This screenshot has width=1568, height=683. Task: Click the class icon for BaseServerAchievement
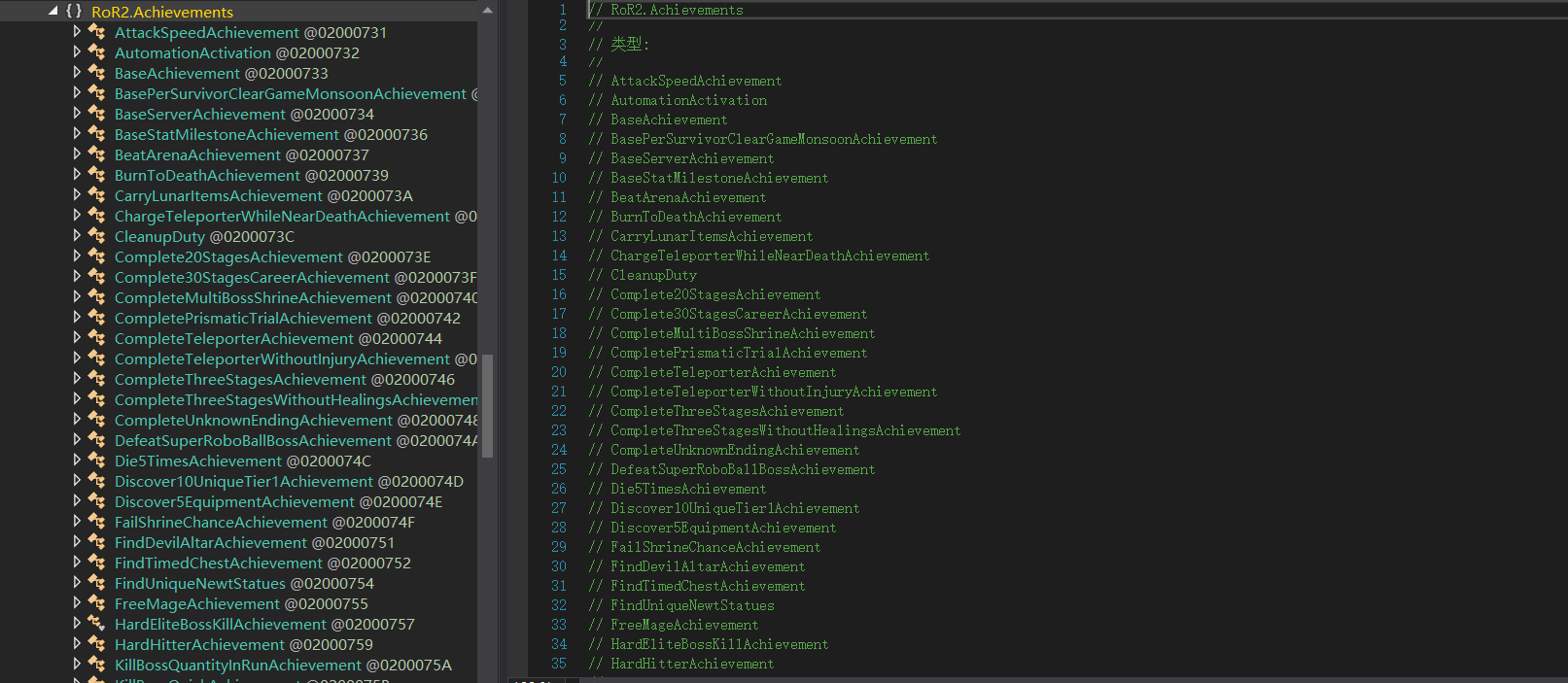[96, 114]
